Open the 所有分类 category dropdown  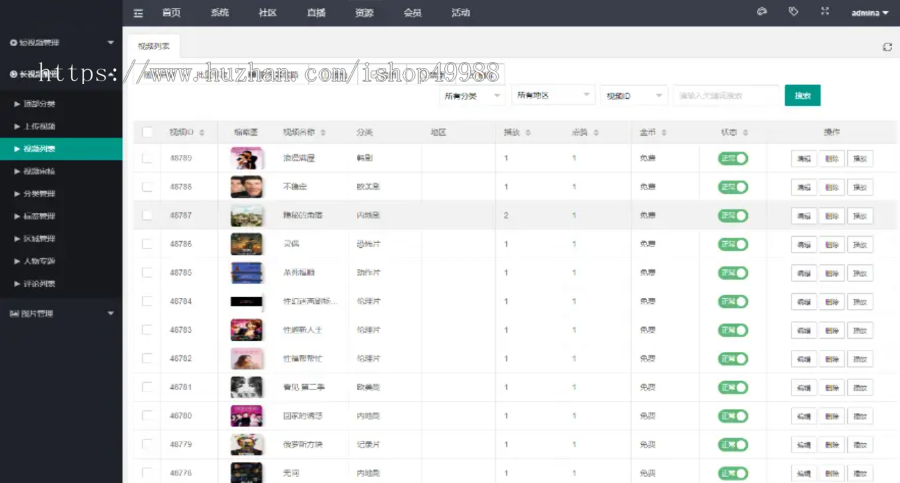click(472, 95)
